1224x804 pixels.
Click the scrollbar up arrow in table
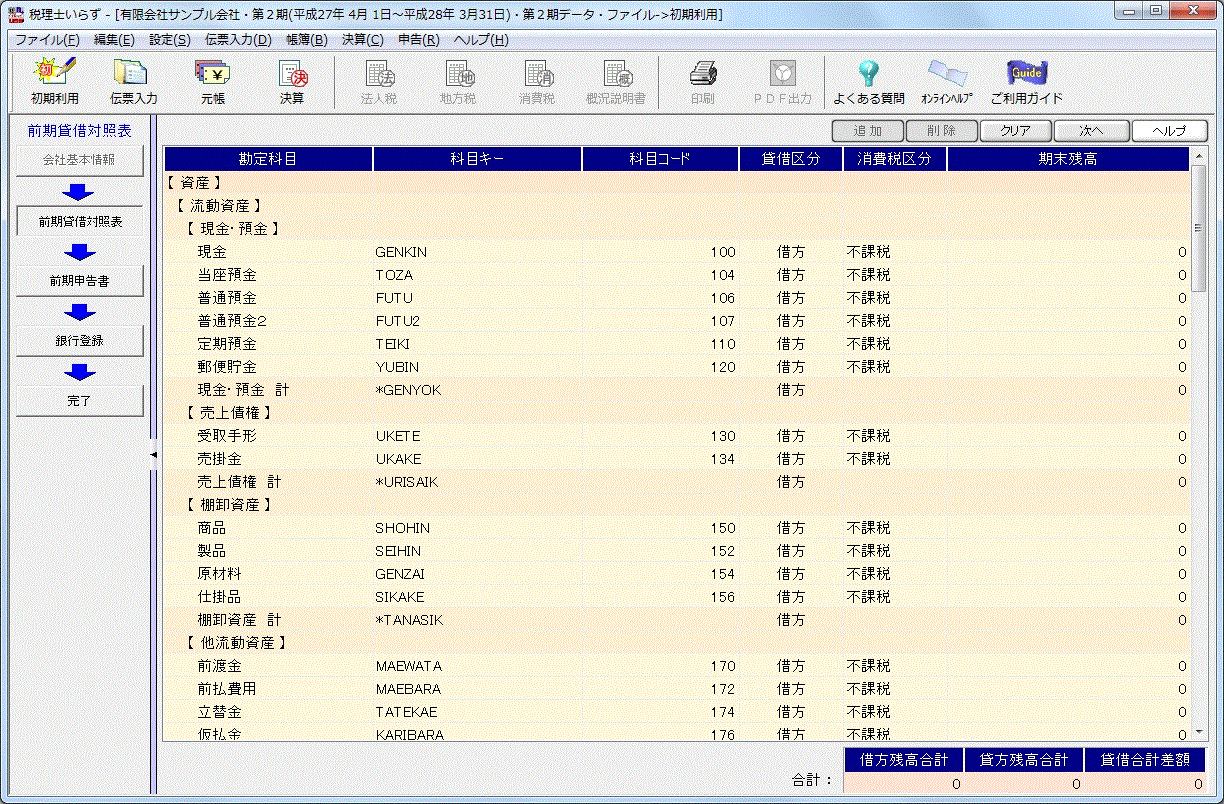point(1198,157)
